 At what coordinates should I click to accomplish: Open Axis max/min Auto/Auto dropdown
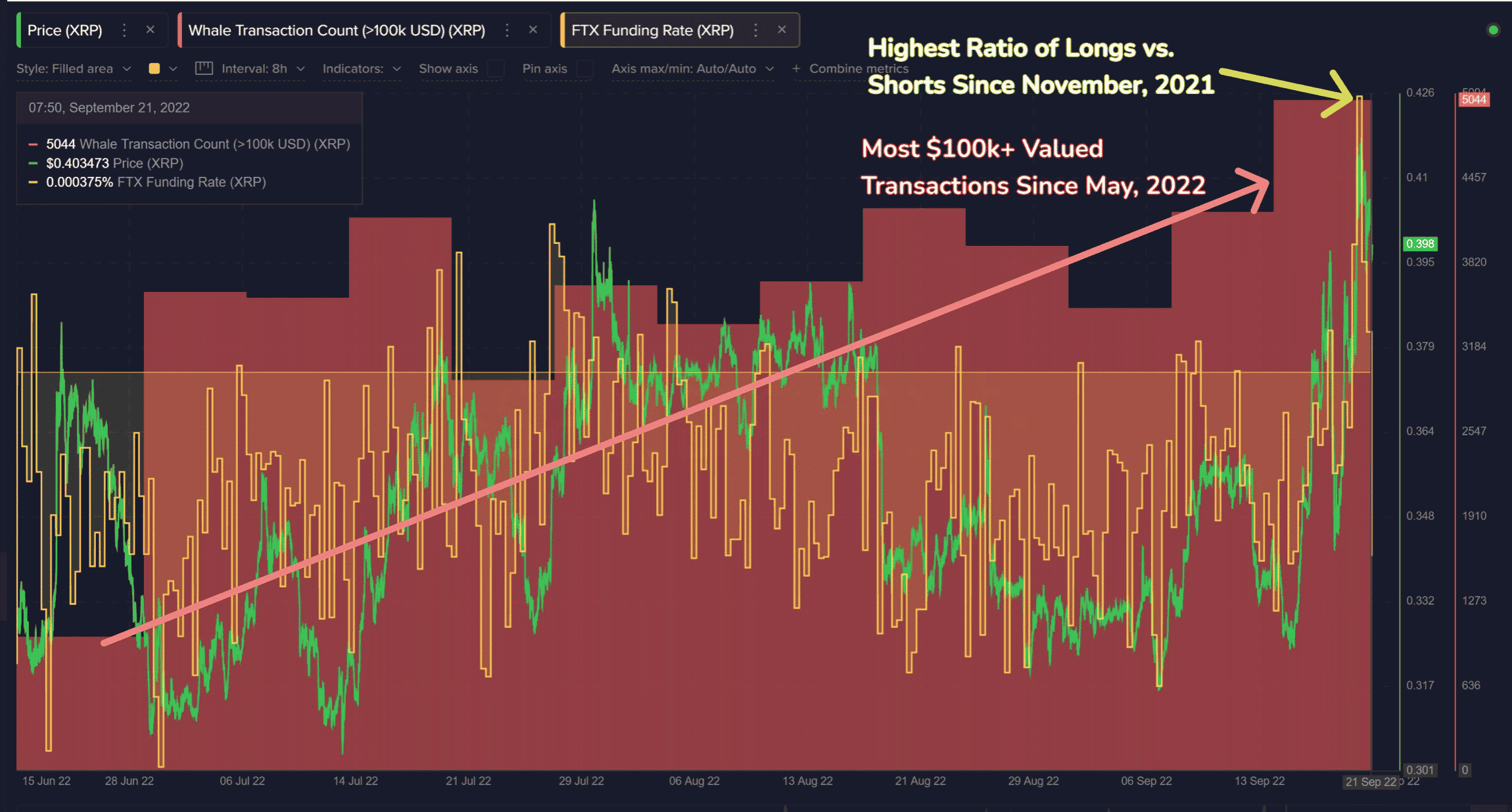point(692,69)
